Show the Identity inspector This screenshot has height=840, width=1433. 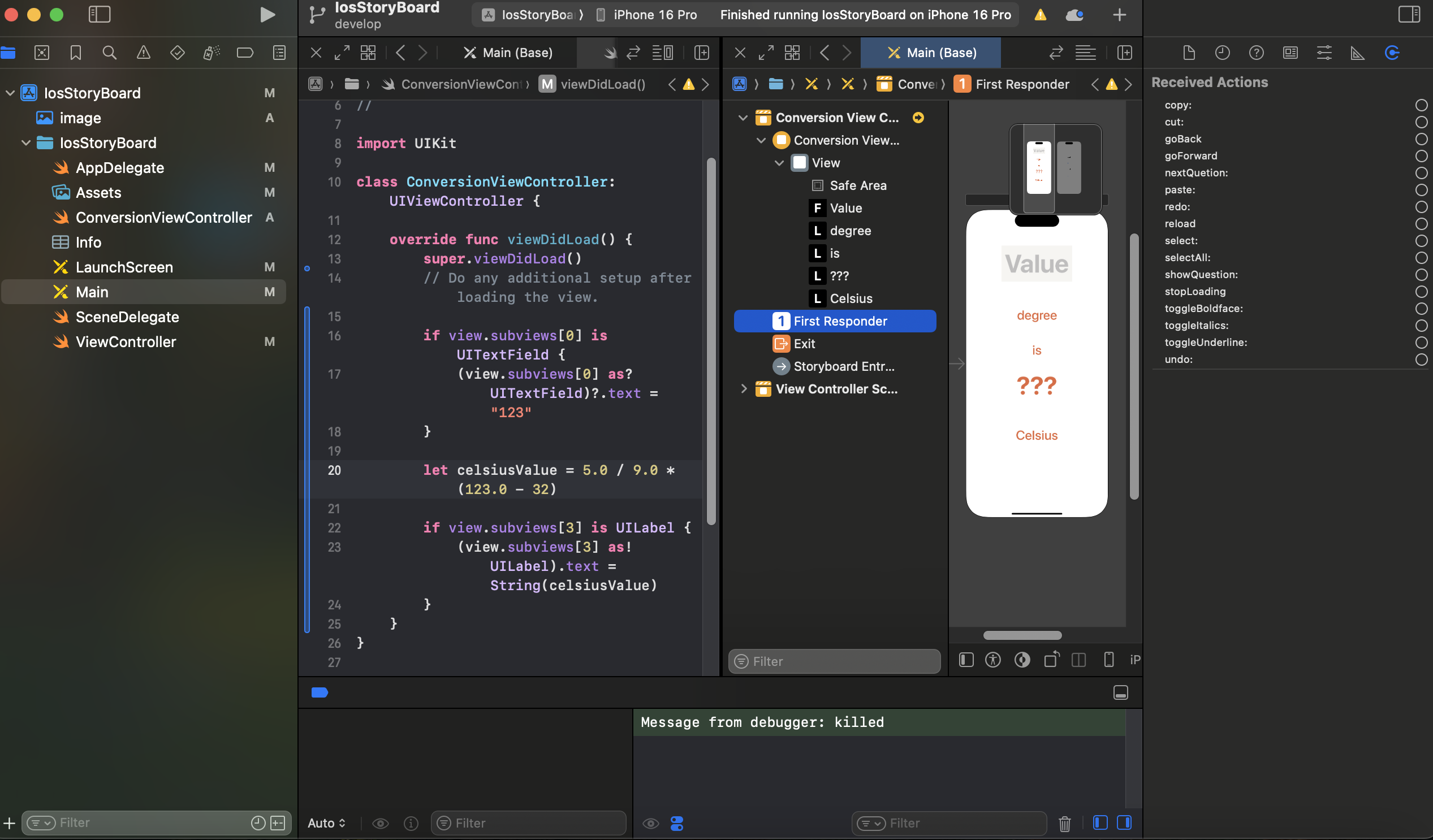pyautogui.click(x=1290, y=53)
